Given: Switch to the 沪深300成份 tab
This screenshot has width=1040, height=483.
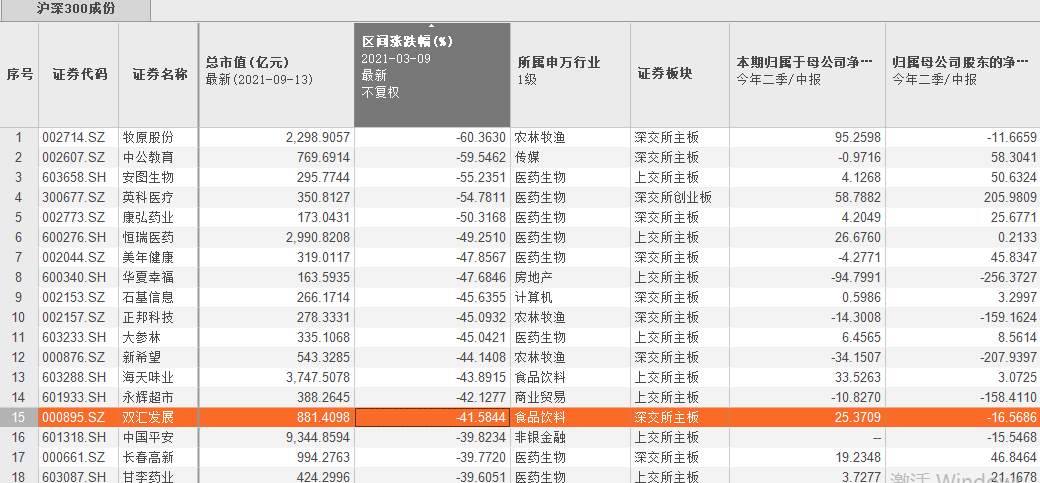Looking at the screenshot, I should point(75,10).
